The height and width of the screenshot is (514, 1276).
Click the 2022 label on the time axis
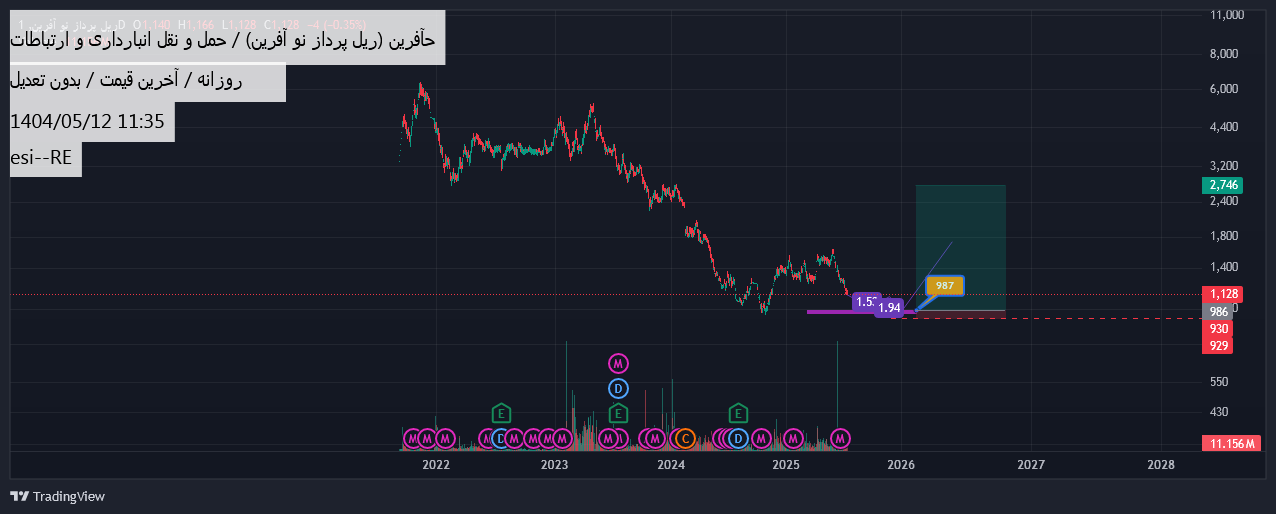tap(436, 465)
